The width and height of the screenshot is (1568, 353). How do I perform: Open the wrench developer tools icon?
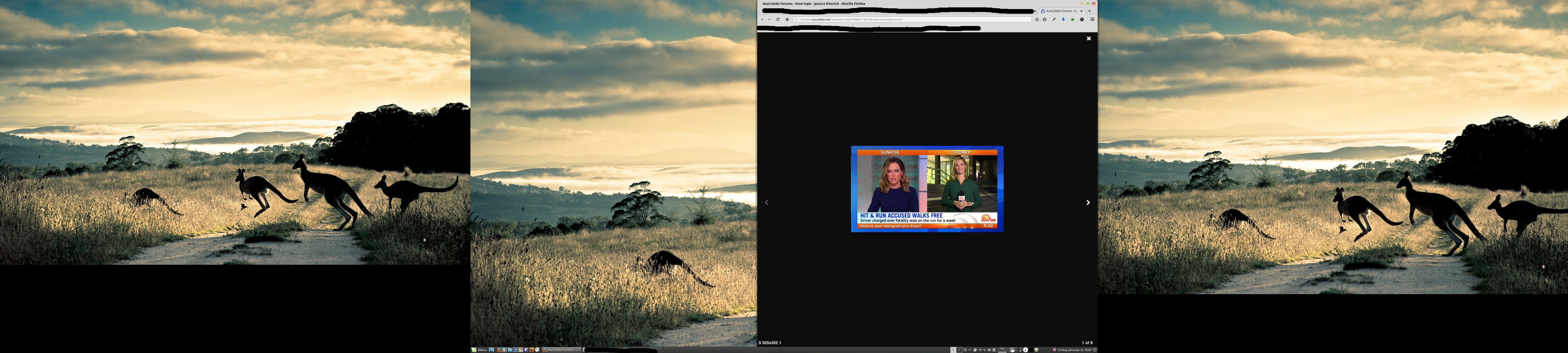[x=1054, y=19]
